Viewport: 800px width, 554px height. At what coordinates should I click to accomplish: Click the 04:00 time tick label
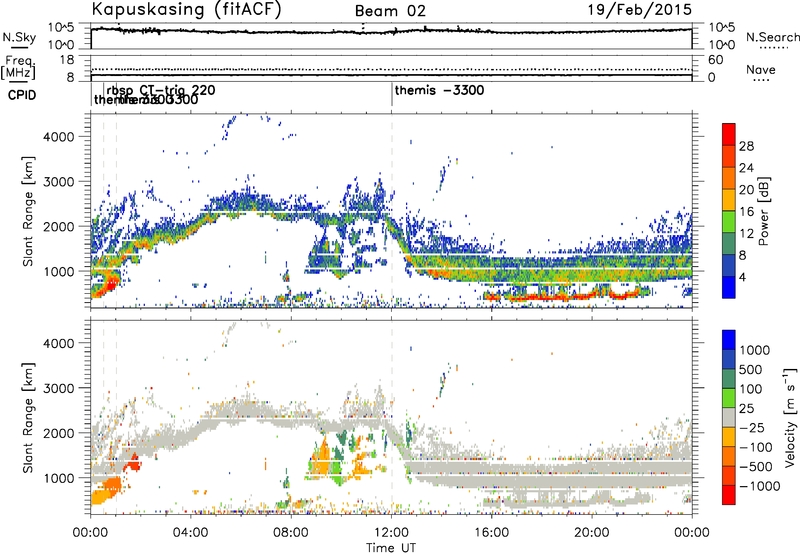coord(191,533)
